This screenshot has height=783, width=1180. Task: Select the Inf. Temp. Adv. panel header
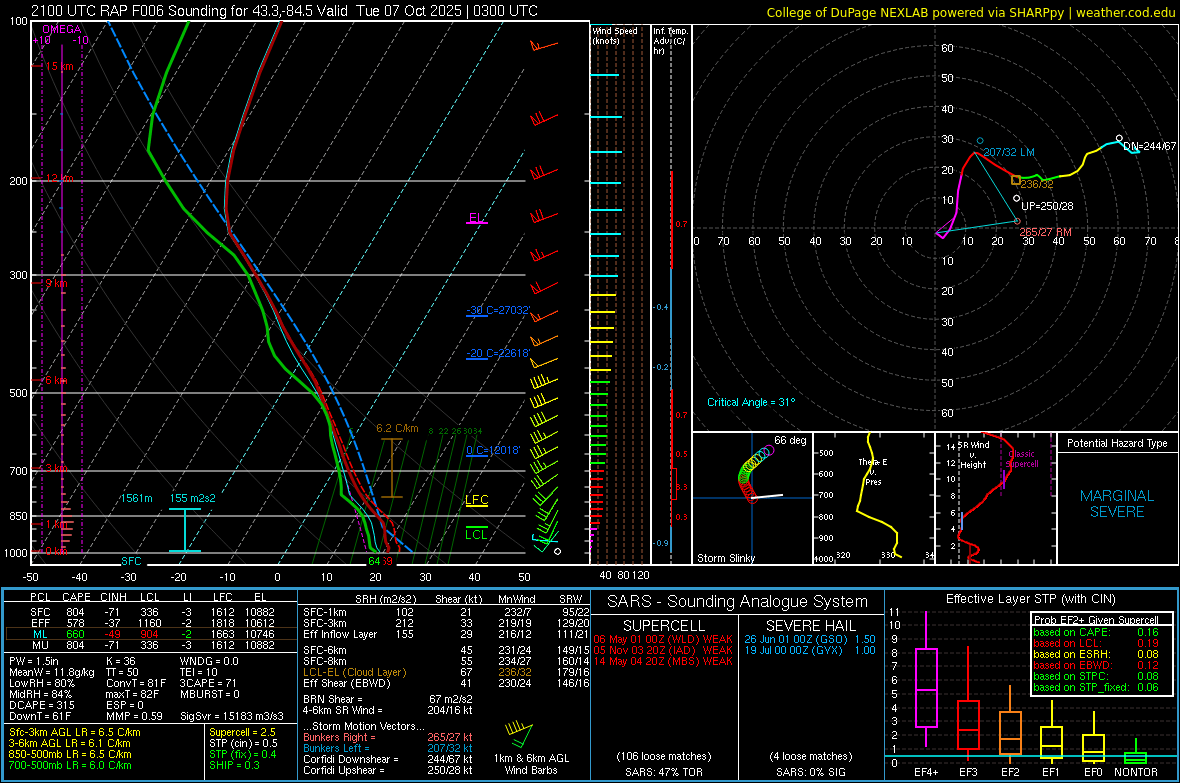pyautogui.click(x=670, y=41)
